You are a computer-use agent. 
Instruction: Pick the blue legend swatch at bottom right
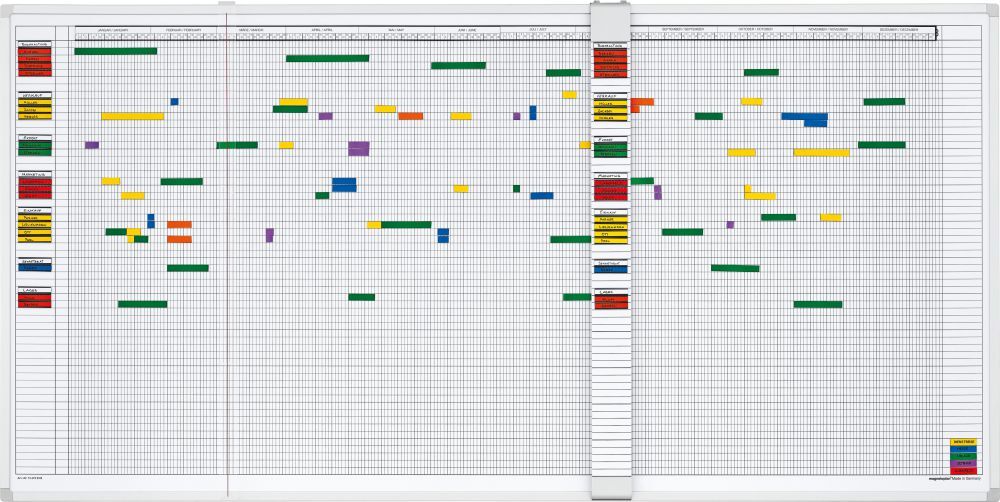[x=964, y=449]
